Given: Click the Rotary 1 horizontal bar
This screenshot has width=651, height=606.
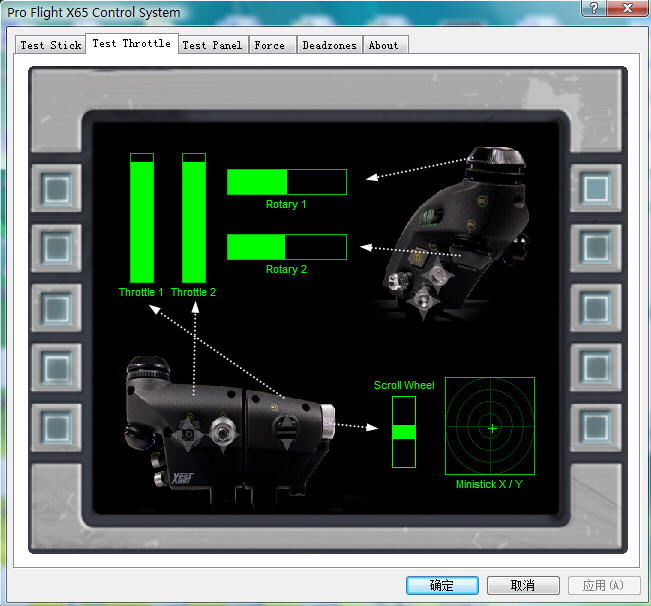Looking at the screenshot, I should 287,182.
